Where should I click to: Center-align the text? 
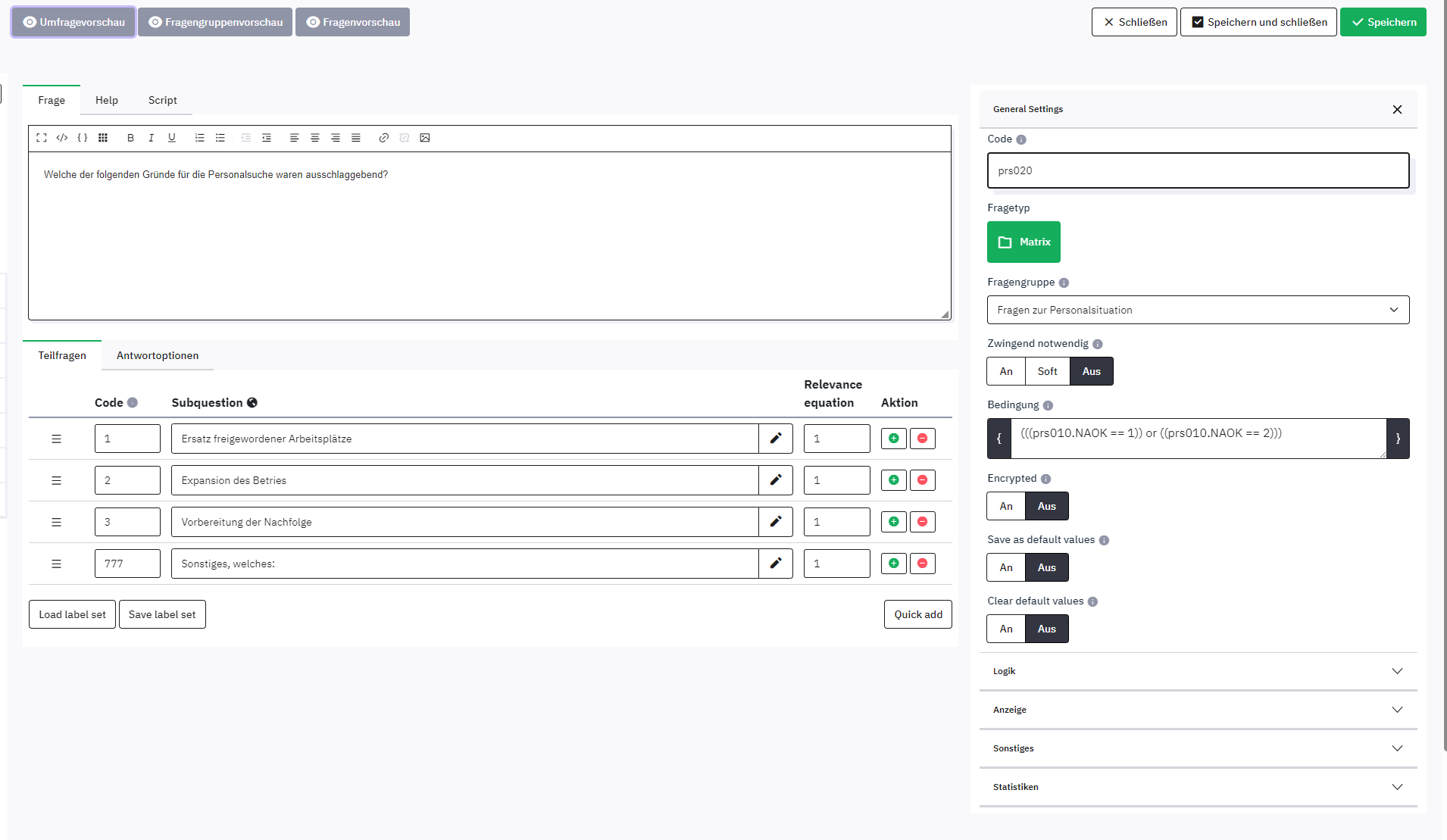[314, 138]
